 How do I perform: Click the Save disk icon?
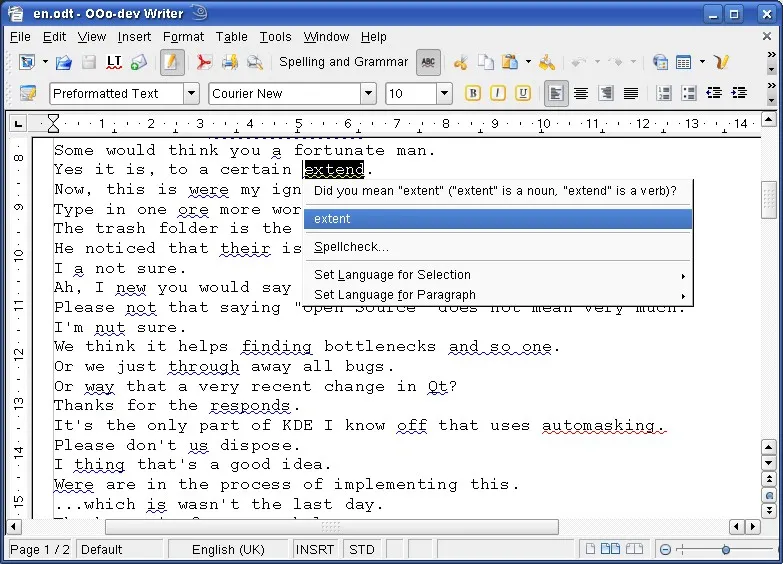(89, 62)
